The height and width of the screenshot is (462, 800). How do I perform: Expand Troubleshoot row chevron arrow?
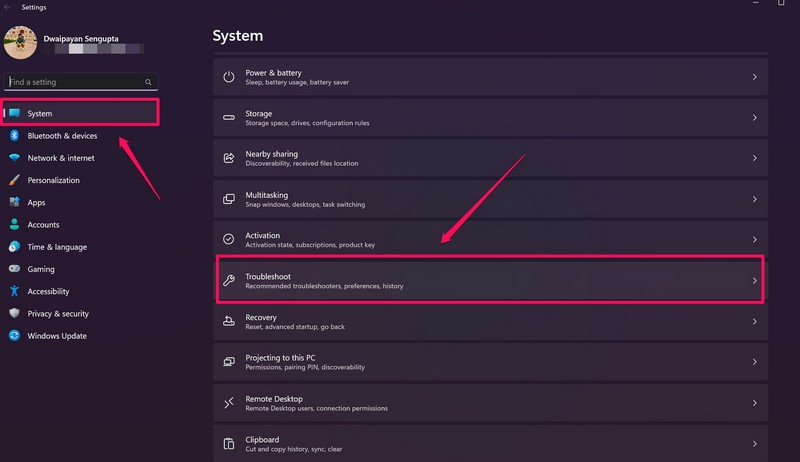tap(754, 281)
